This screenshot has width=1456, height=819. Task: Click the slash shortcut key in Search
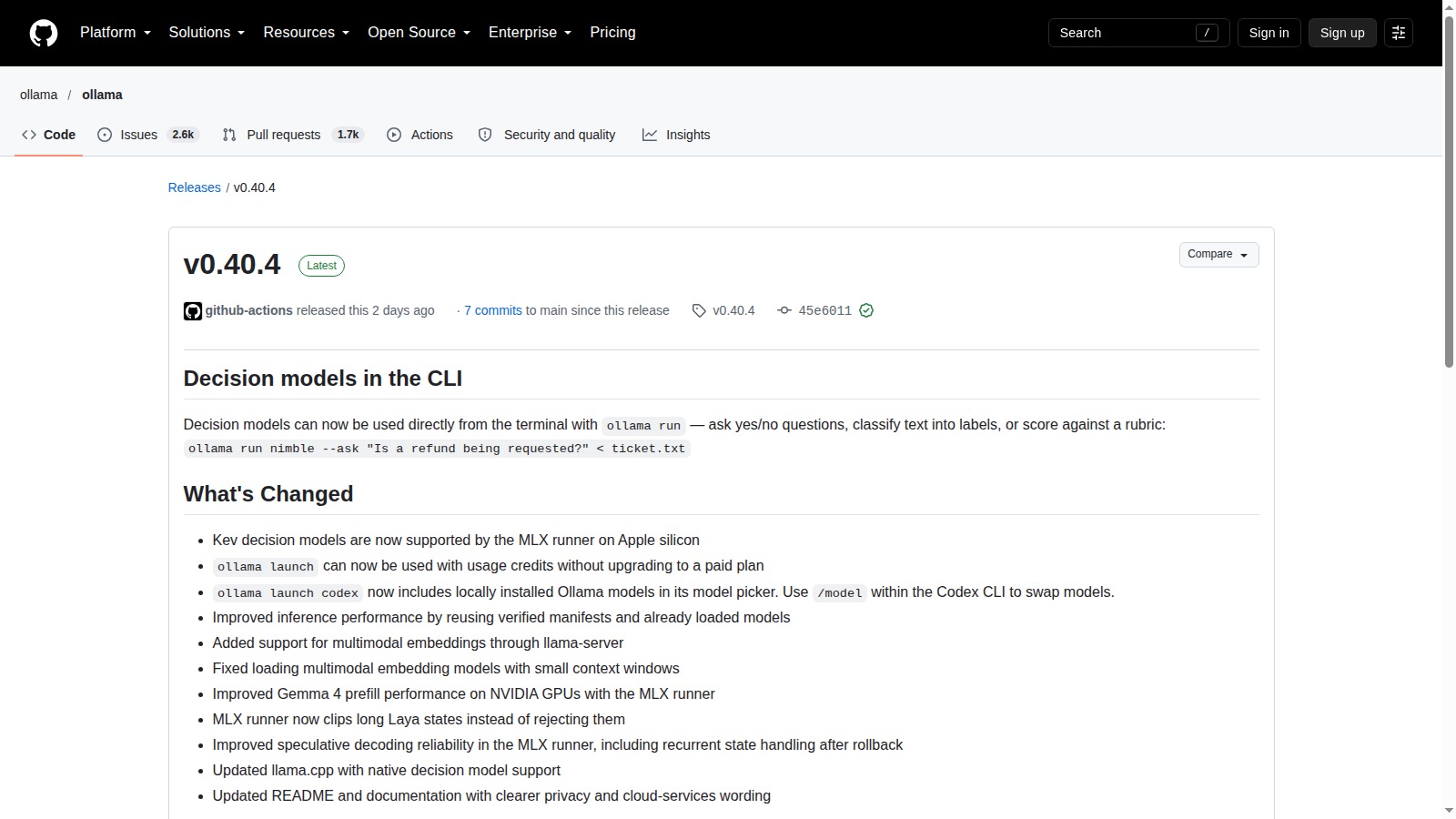tap(1207, 33)
